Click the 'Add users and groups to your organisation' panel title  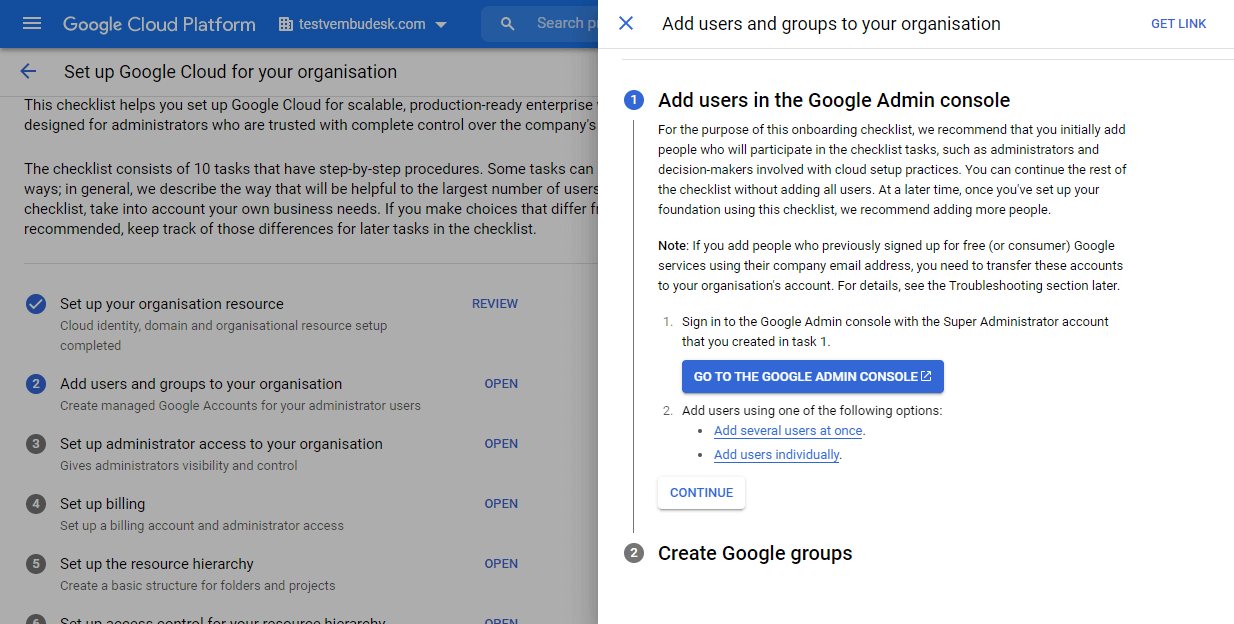(831, 24)
